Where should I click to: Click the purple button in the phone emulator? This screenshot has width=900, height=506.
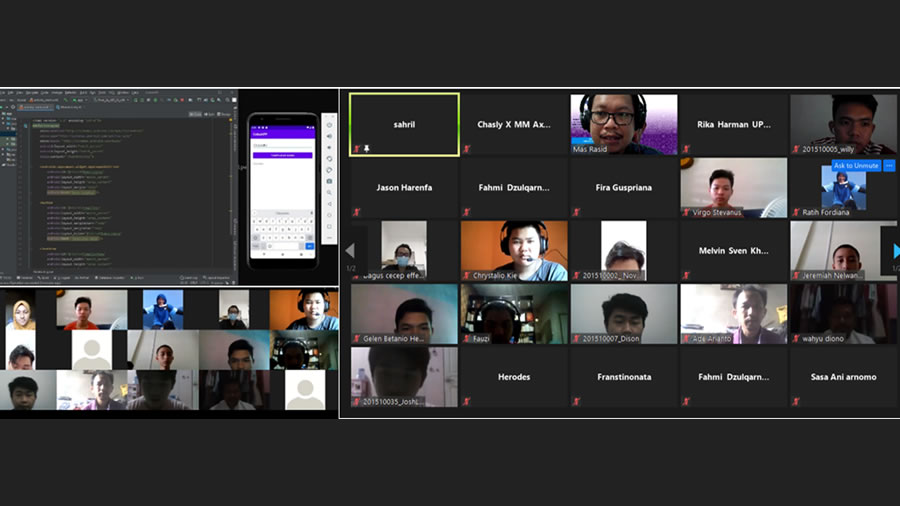tap(283, 155)
